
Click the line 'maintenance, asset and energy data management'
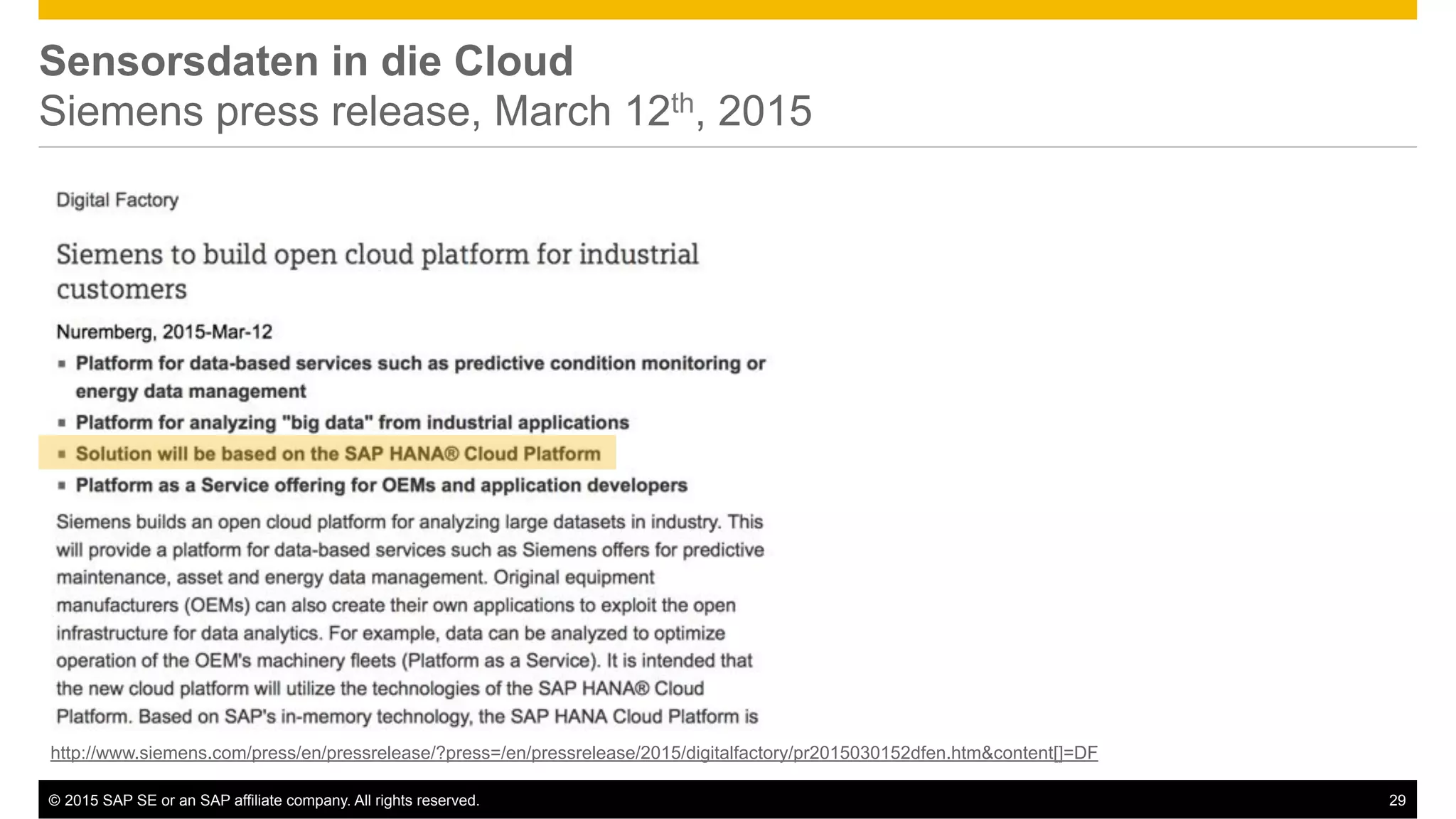tap(355, 577)
